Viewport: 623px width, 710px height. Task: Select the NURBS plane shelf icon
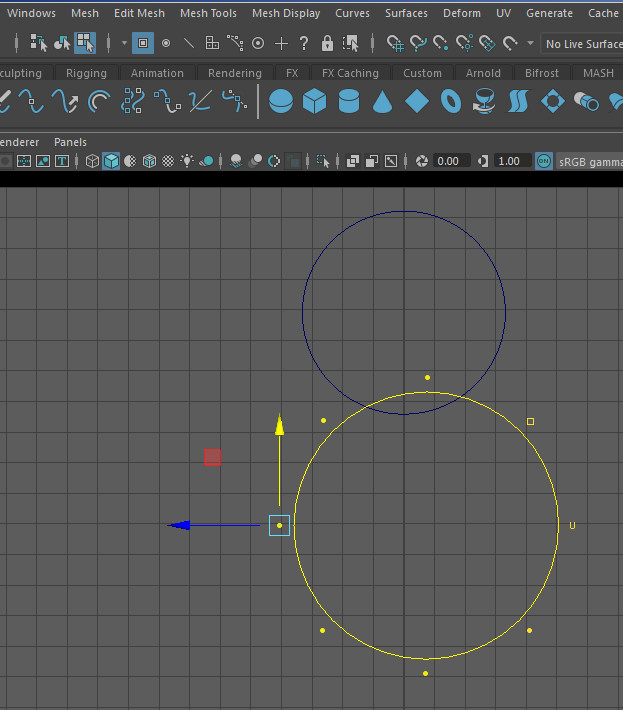coord(417,101)
